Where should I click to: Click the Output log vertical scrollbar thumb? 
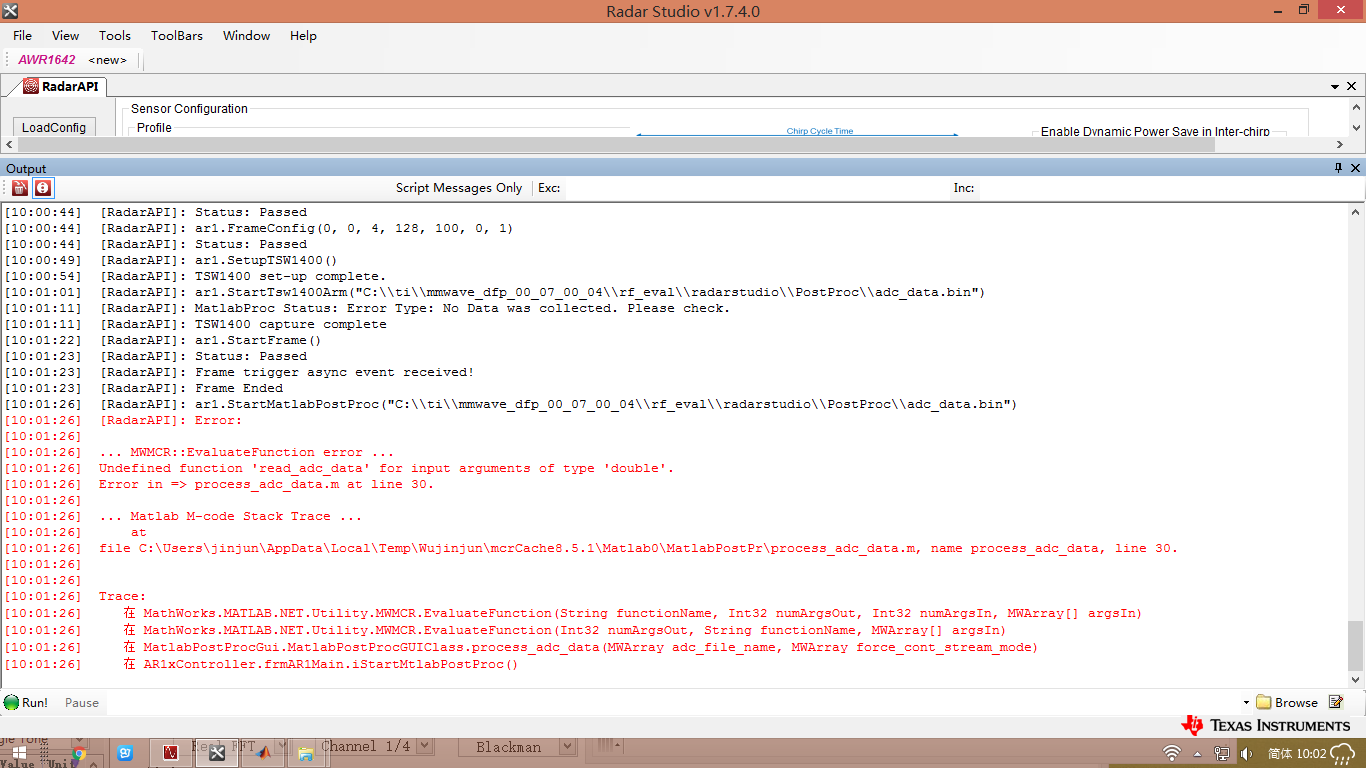(1355, 645)
